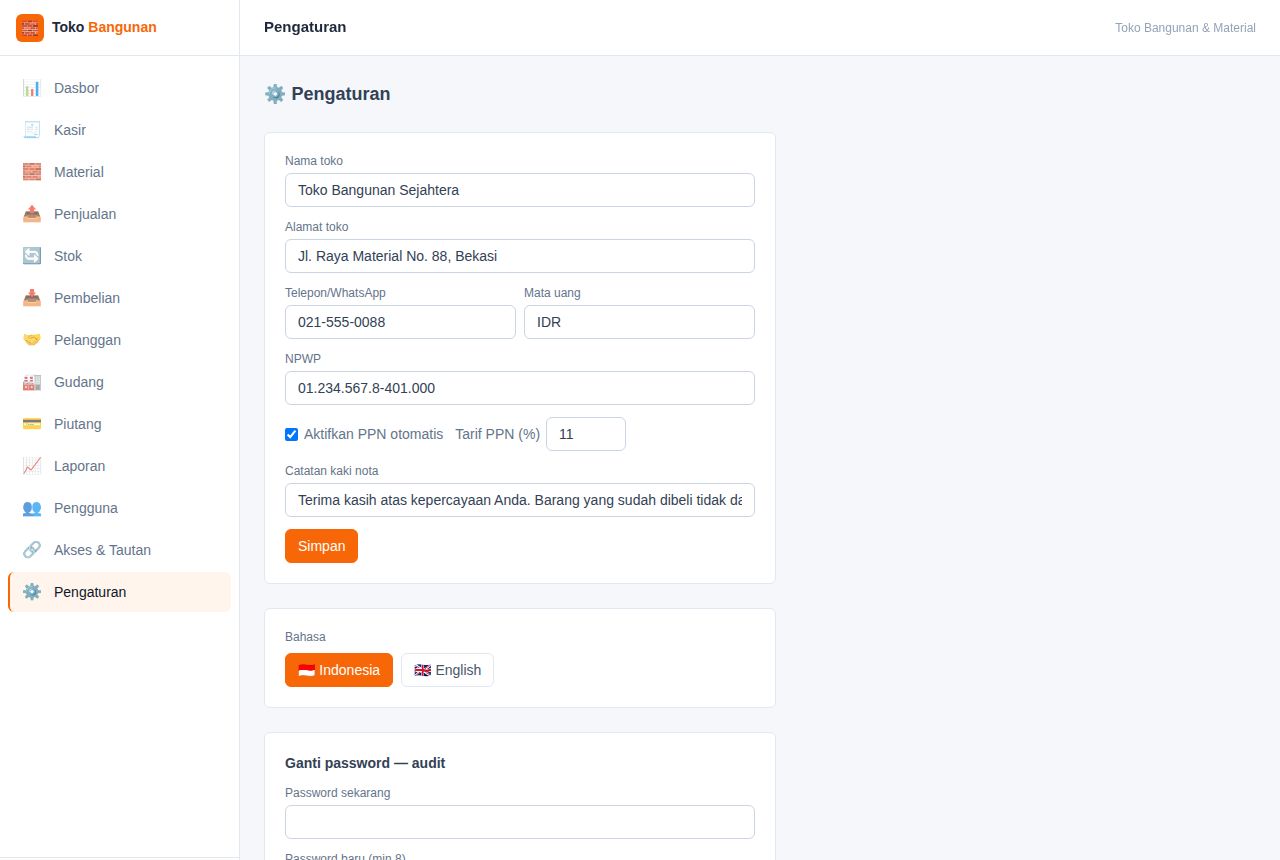Click the Kasir receipt icon
The height and width of the screenshot is (860, 1280).
pyautogui.click(x=32, y=130)
